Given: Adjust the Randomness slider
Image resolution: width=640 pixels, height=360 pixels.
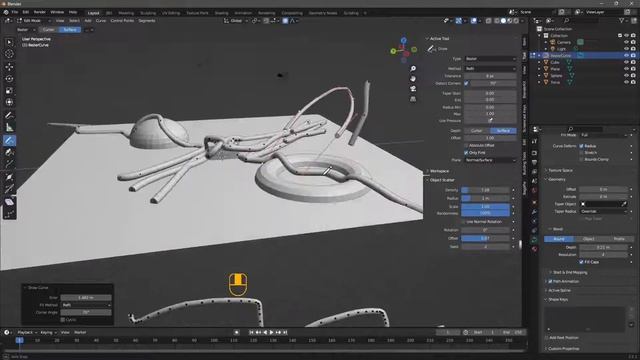Looking at the screenshot, I should click(485, 213).
